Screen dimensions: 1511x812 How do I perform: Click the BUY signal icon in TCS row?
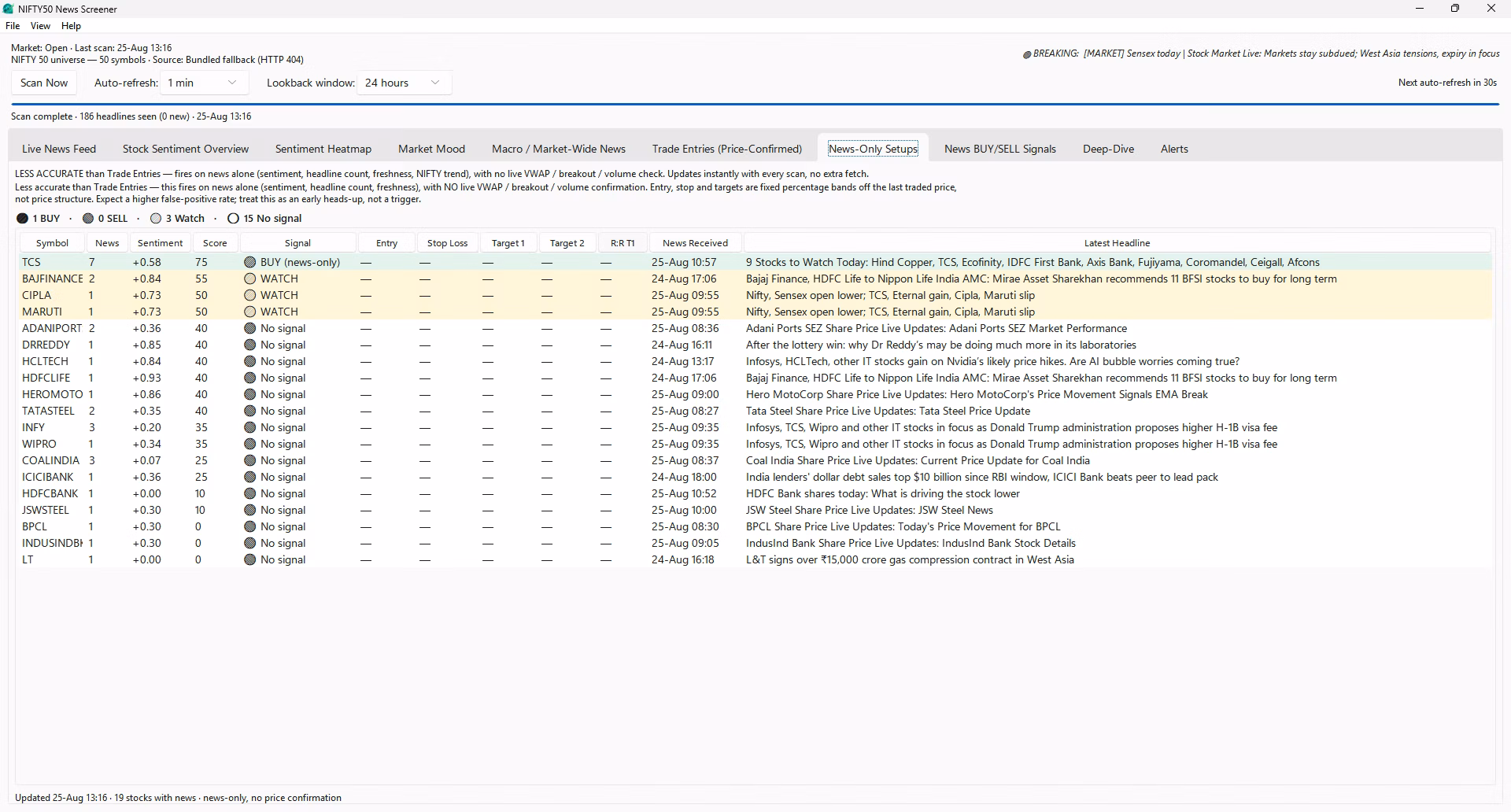coord(250,262)
